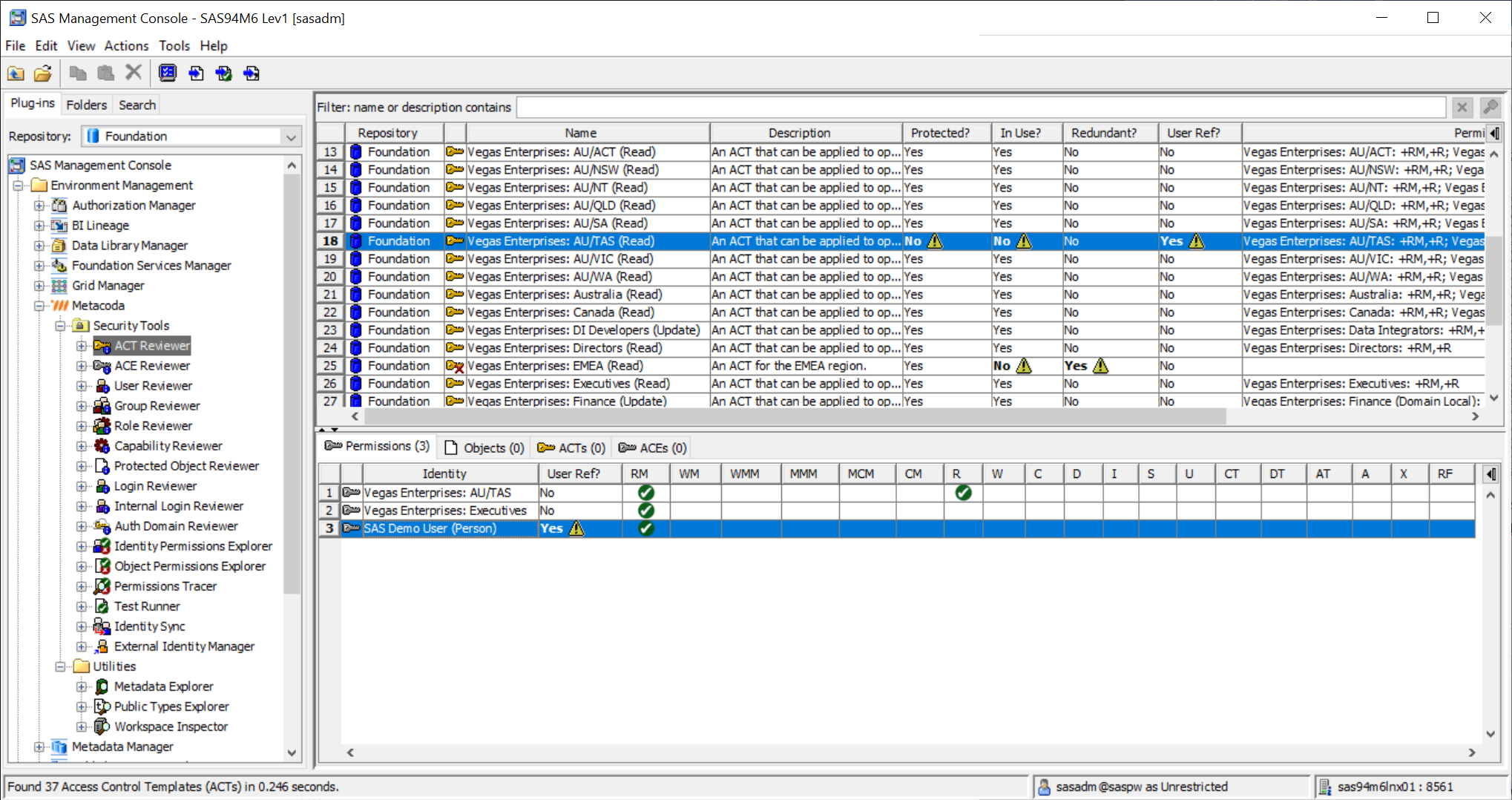This screenshot has height=800, width=1512.
Task: Click the Permissions Tracer icon
Action: 102,586
